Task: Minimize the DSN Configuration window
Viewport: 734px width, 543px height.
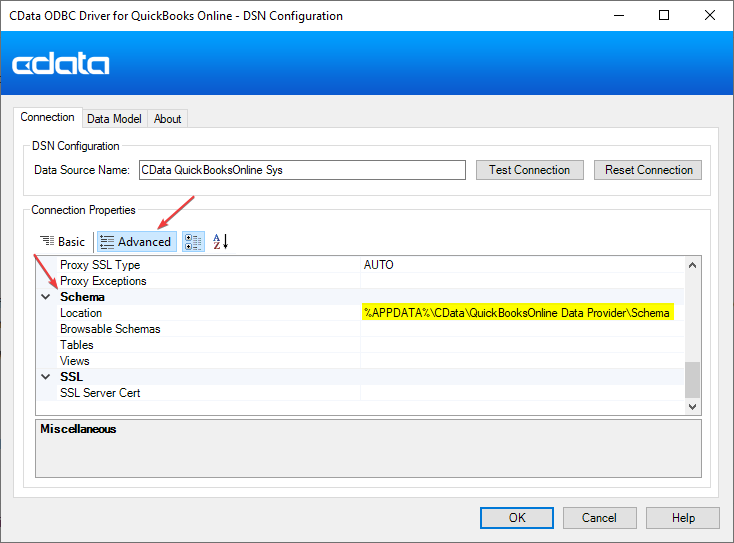Action: pyautogui.click(x=619, y=15)
